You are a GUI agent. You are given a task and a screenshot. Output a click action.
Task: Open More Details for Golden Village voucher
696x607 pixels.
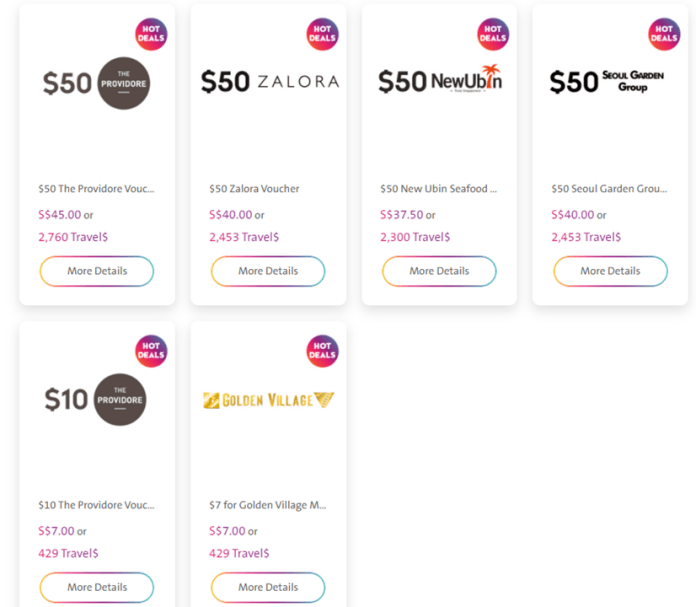[268, 587]
